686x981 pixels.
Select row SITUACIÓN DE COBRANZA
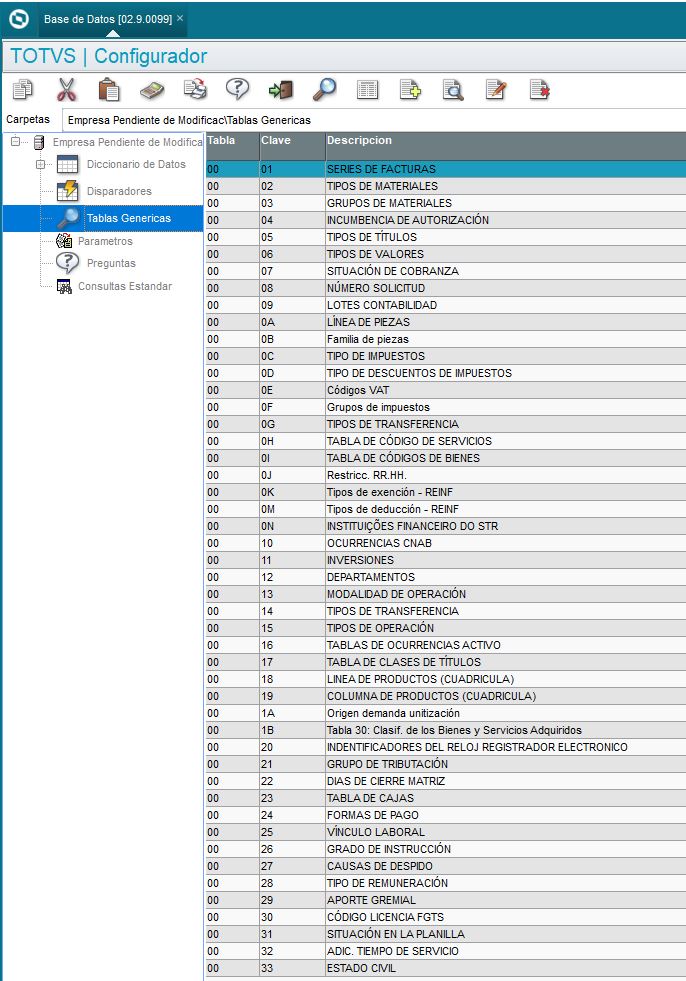[446, 271]
